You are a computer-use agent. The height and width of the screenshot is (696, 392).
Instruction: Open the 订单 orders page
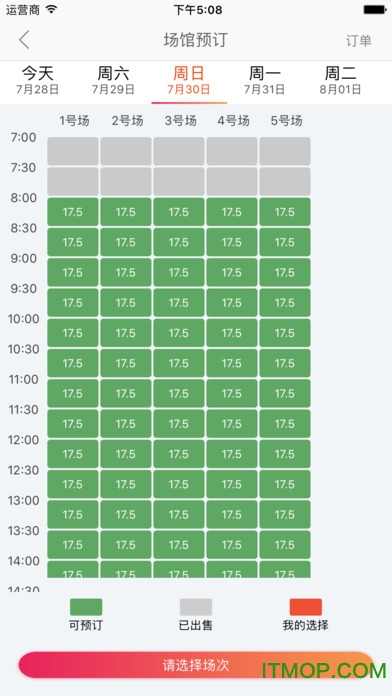(358, 41)
